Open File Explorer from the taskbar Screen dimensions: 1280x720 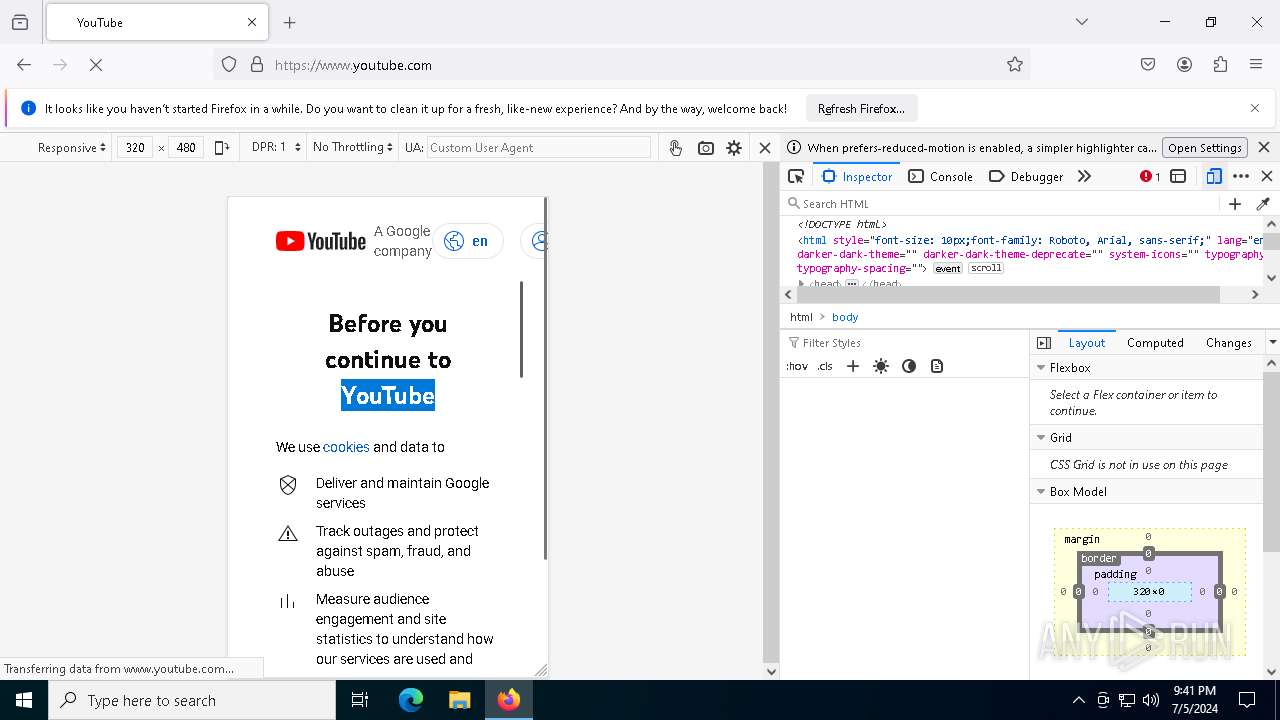point(459,700)
